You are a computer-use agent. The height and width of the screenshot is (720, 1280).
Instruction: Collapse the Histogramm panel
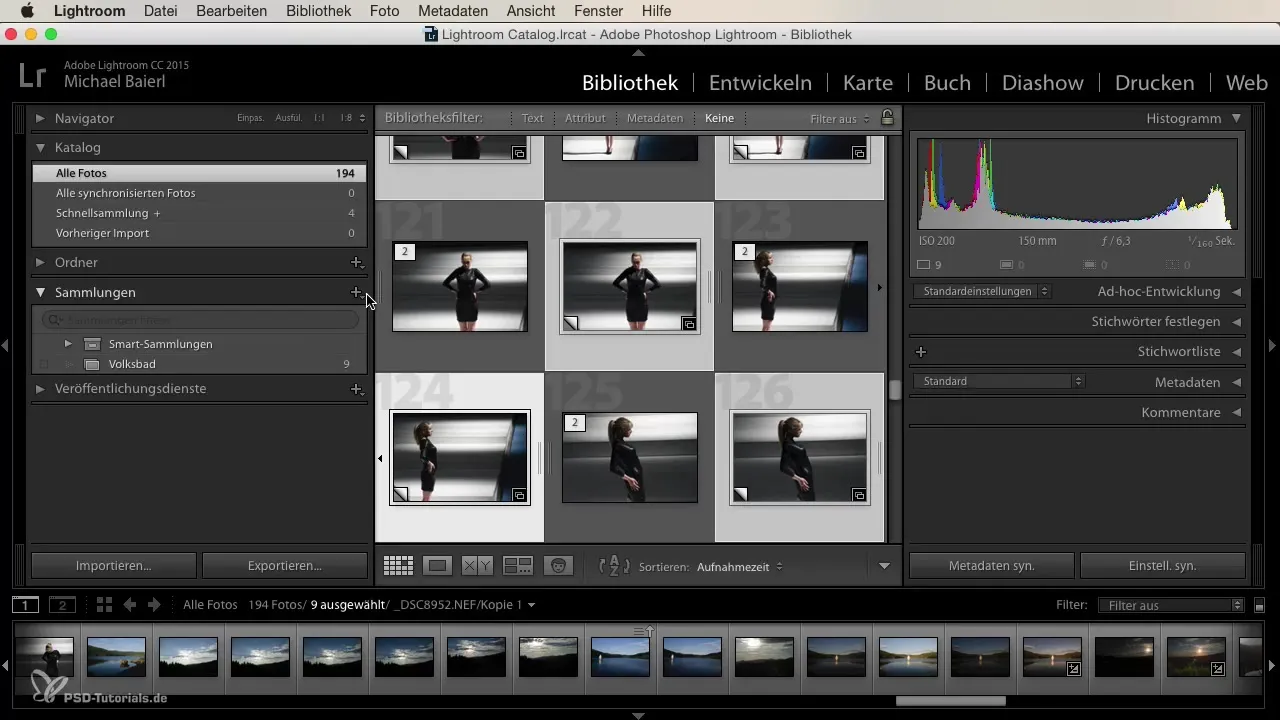click(1237, 118)
